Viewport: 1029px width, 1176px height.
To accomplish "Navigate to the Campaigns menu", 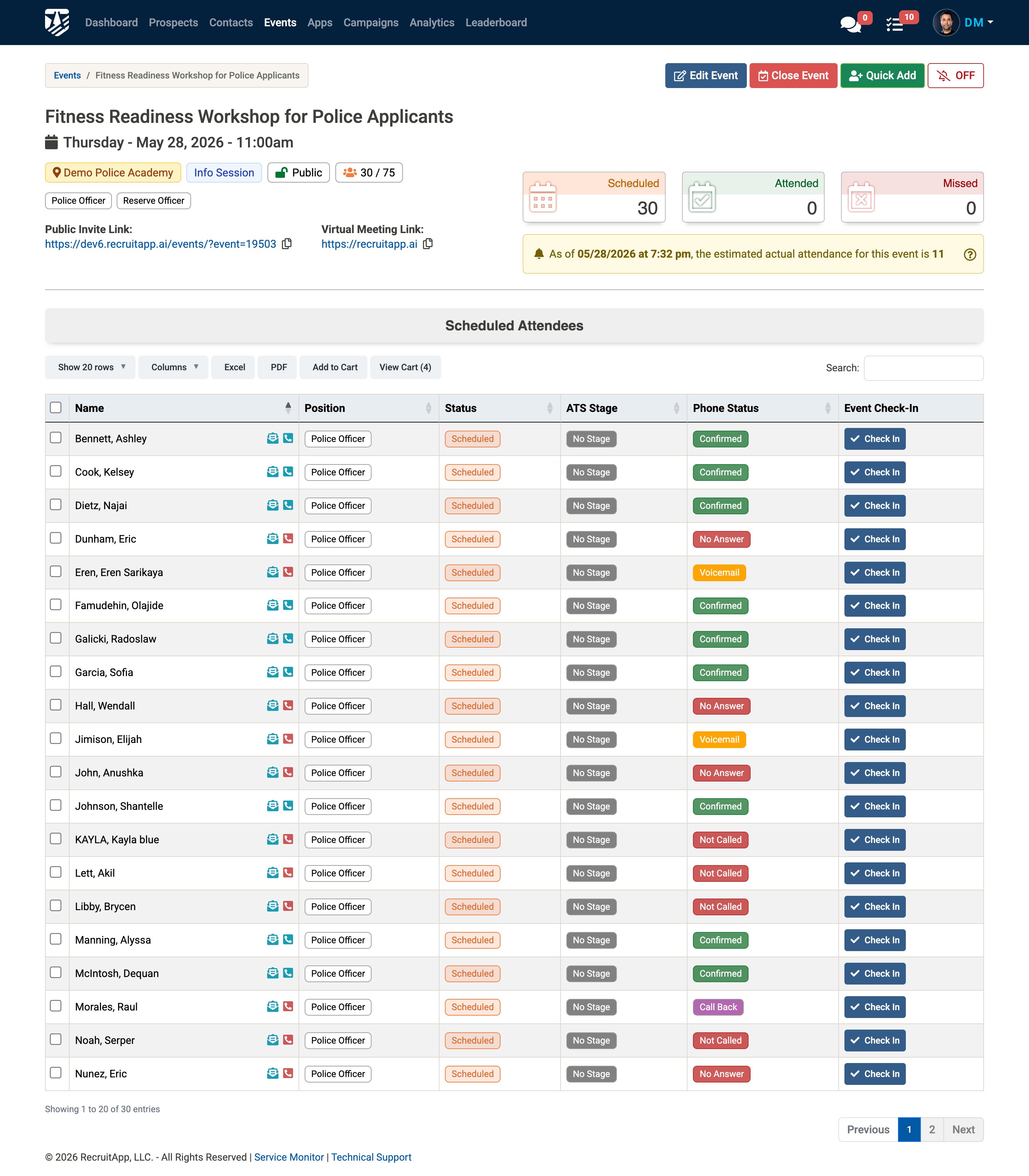I will point(371,23).
